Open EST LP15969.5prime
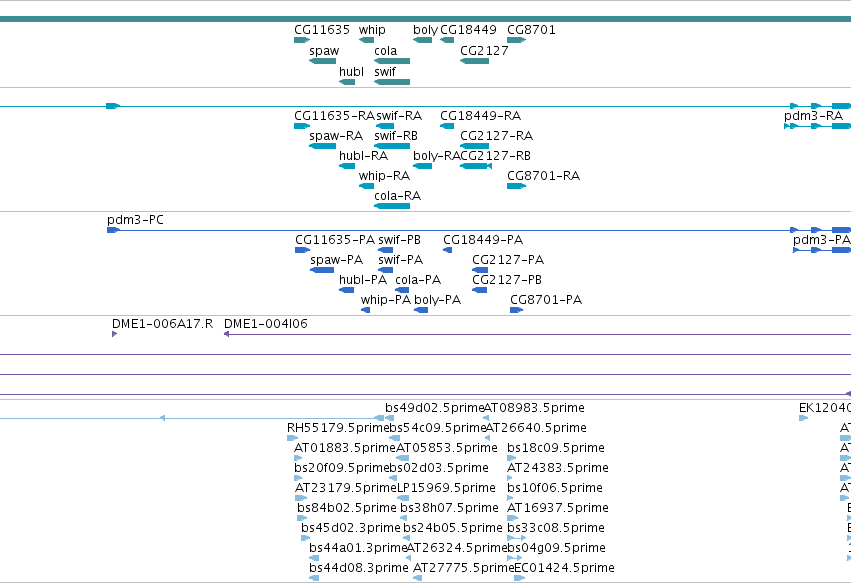Screen dimensions: 851x583 coord(402,499)
